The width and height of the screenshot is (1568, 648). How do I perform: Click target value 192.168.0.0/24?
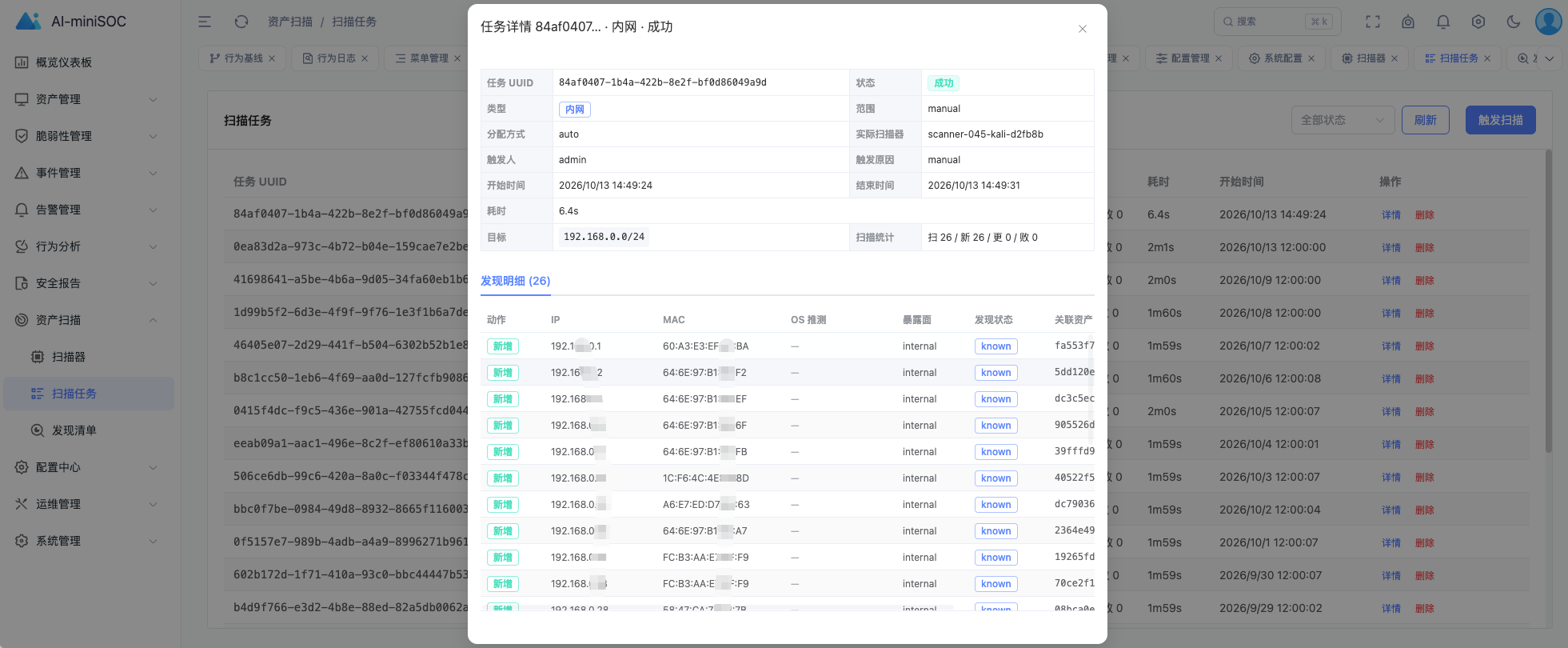[604, 237]
